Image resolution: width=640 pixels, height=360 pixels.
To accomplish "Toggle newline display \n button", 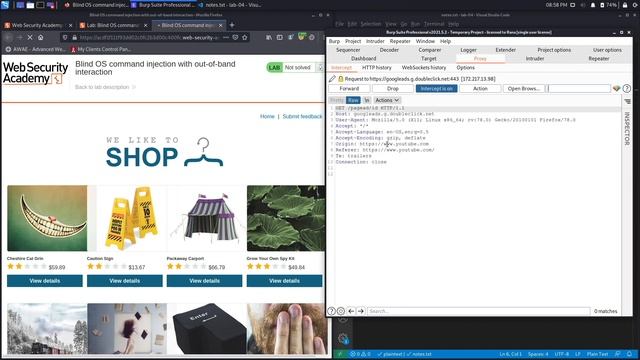I will tap(367, 100).
